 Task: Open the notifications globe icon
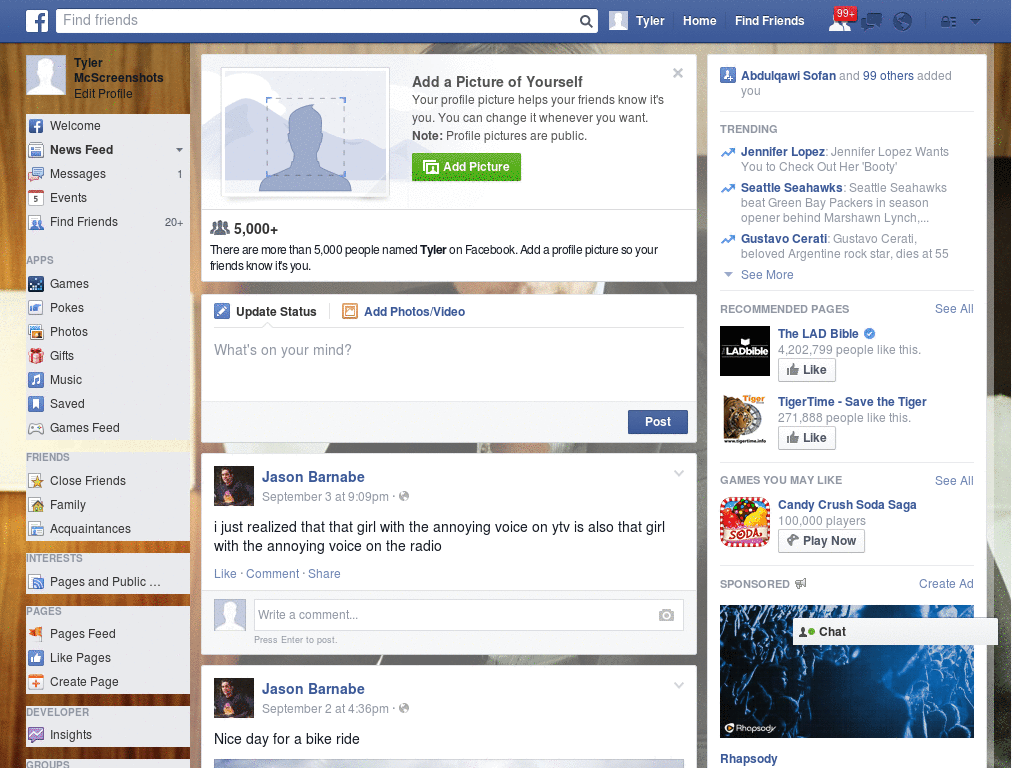[903, 22]
